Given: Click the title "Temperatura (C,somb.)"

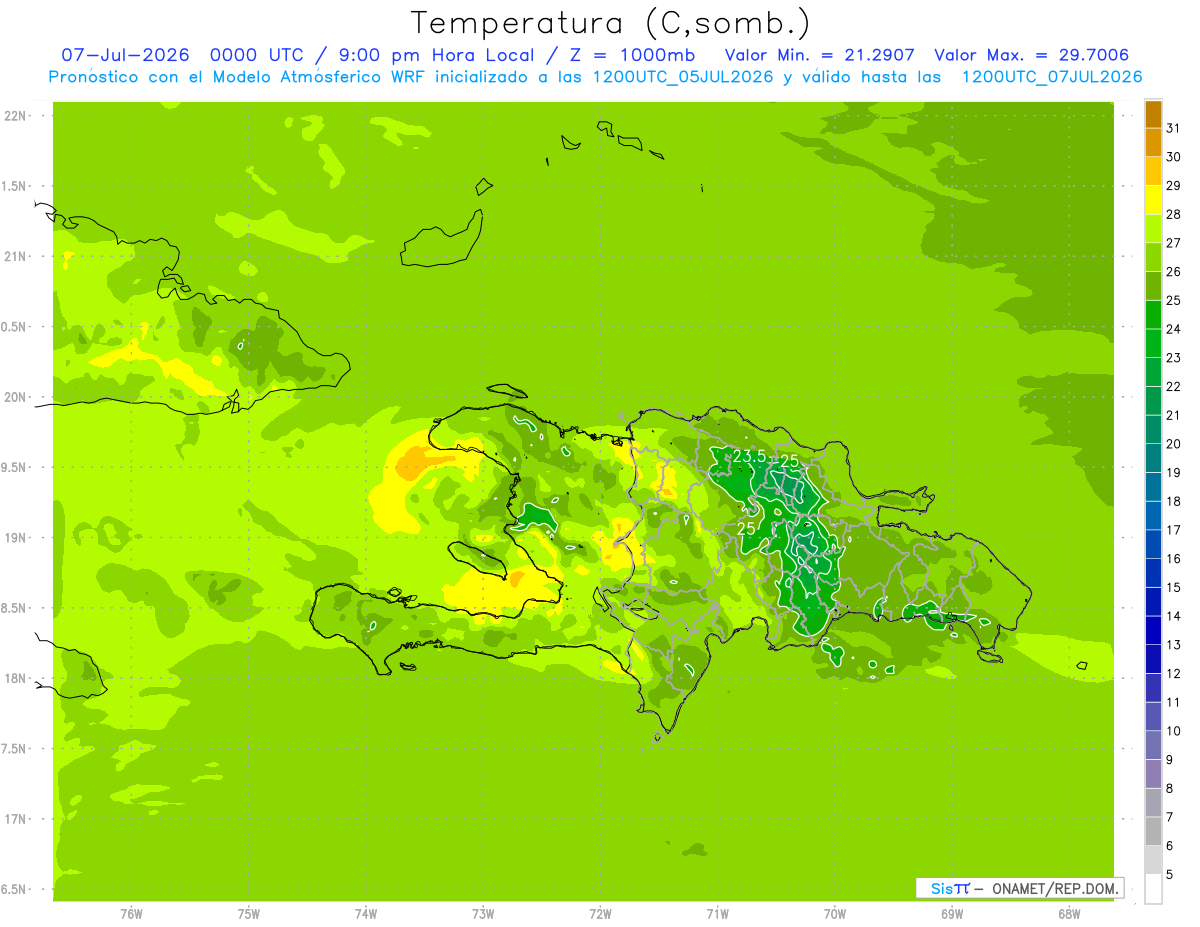Looking at the screenshot, I should (x=611, y=23).
